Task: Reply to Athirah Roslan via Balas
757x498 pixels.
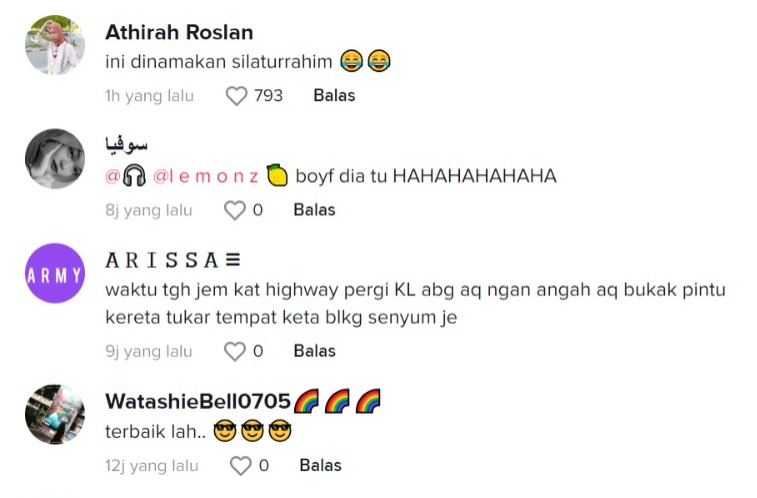Action: (x=334, y=96)
